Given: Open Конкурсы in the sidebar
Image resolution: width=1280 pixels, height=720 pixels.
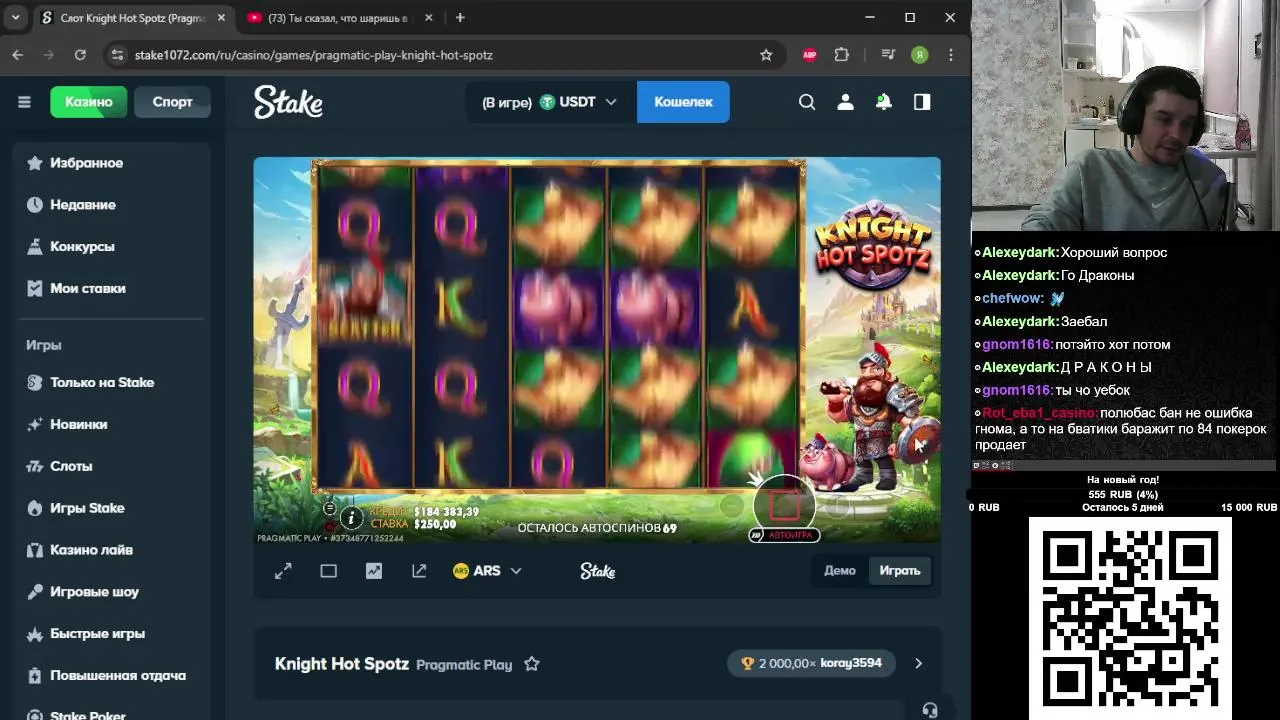Looking at the screenshot, I should point(112,247).
